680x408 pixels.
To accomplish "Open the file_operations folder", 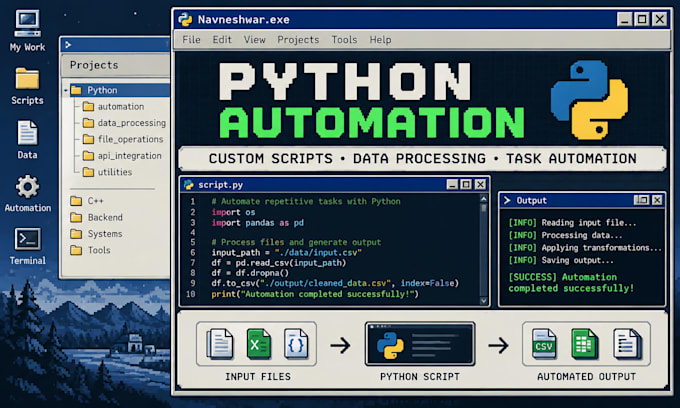I will click(x=123, y=139).
